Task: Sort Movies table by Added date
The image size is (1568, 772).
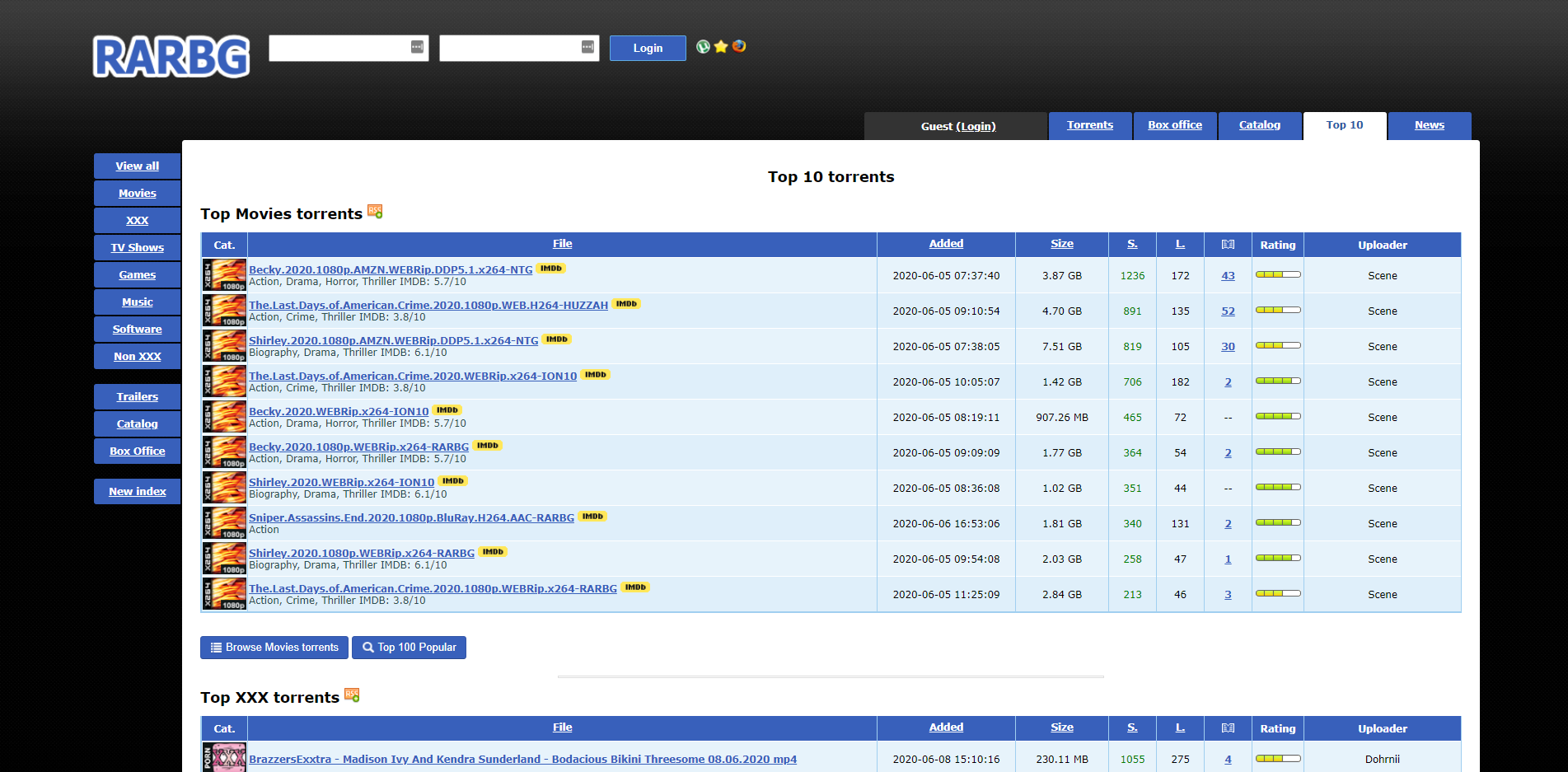Action: click(946, 244)
